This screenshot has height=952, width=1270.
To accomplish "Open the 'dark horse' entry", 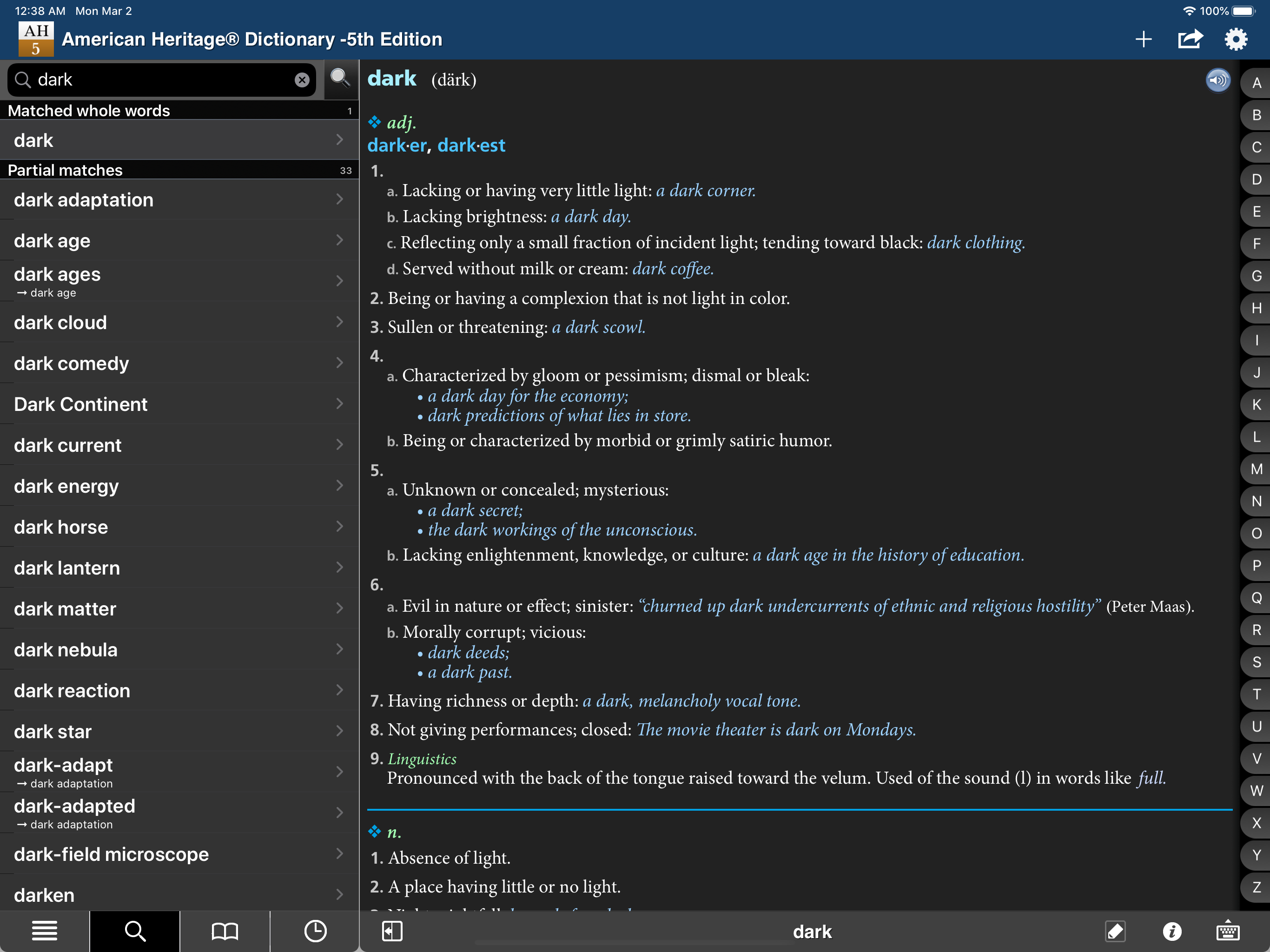I will pos(179,527).
